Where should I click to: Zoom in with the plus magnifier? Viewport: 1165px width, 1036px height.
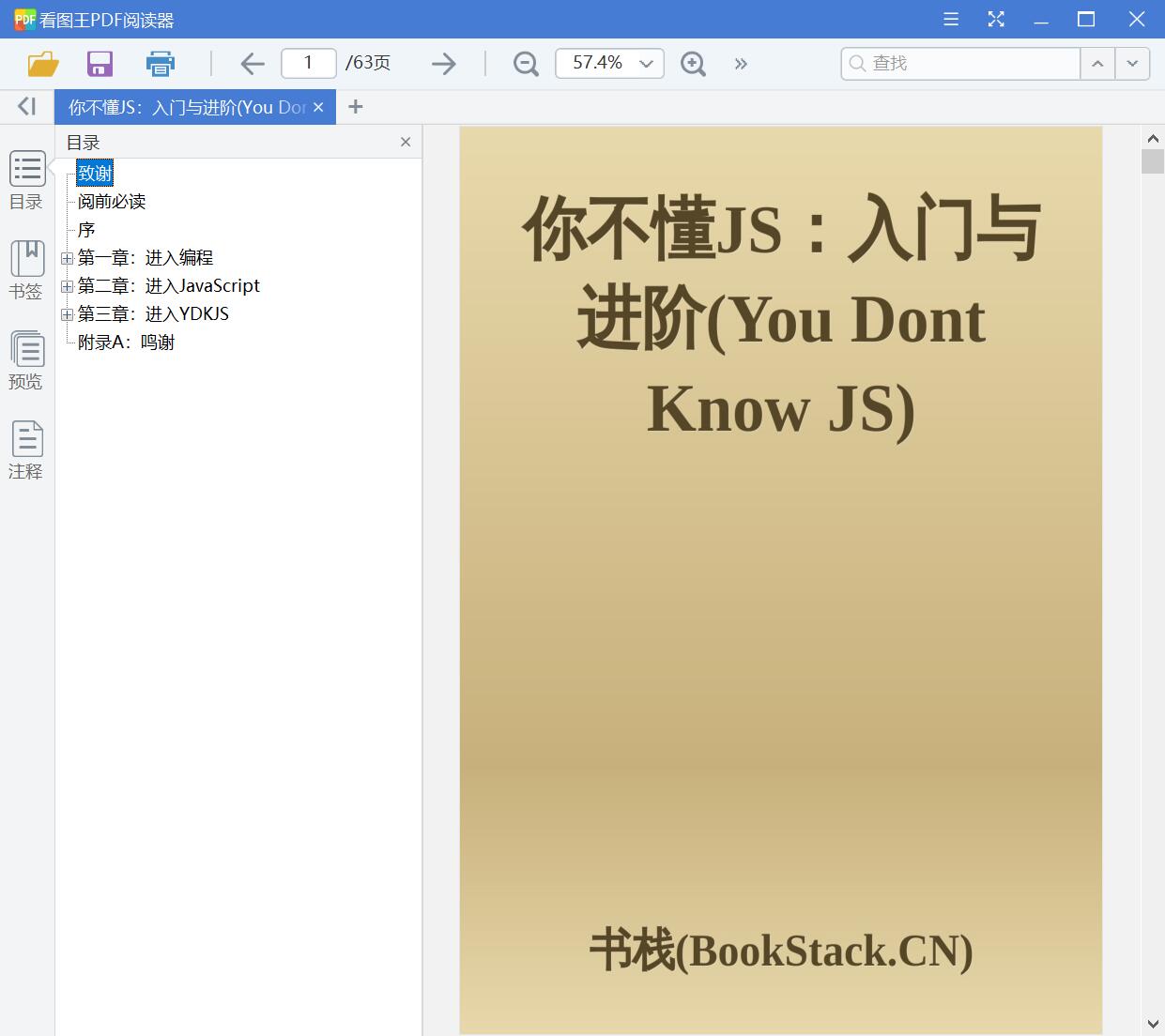(693, 64)
